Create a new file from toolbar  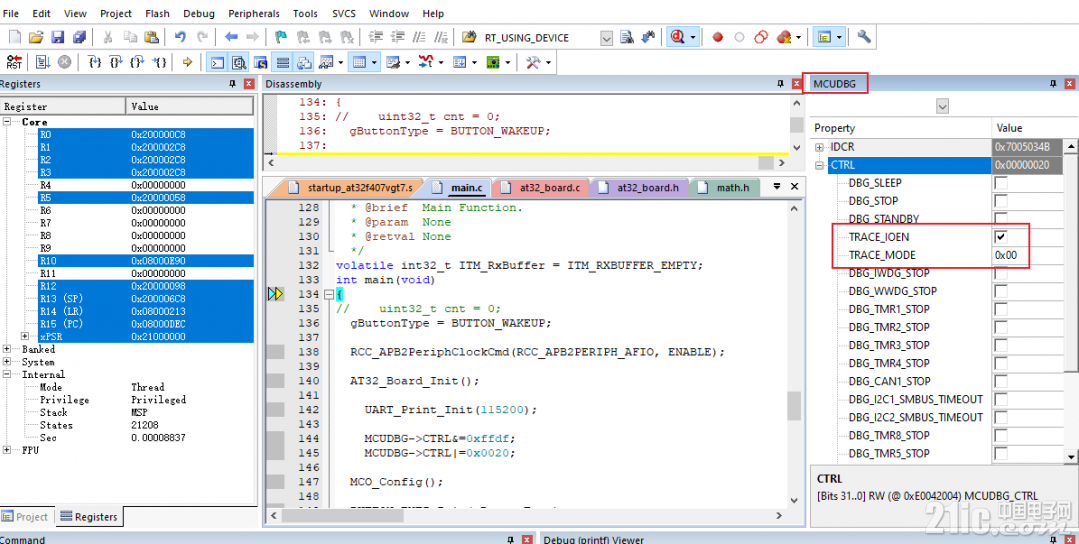14,37
